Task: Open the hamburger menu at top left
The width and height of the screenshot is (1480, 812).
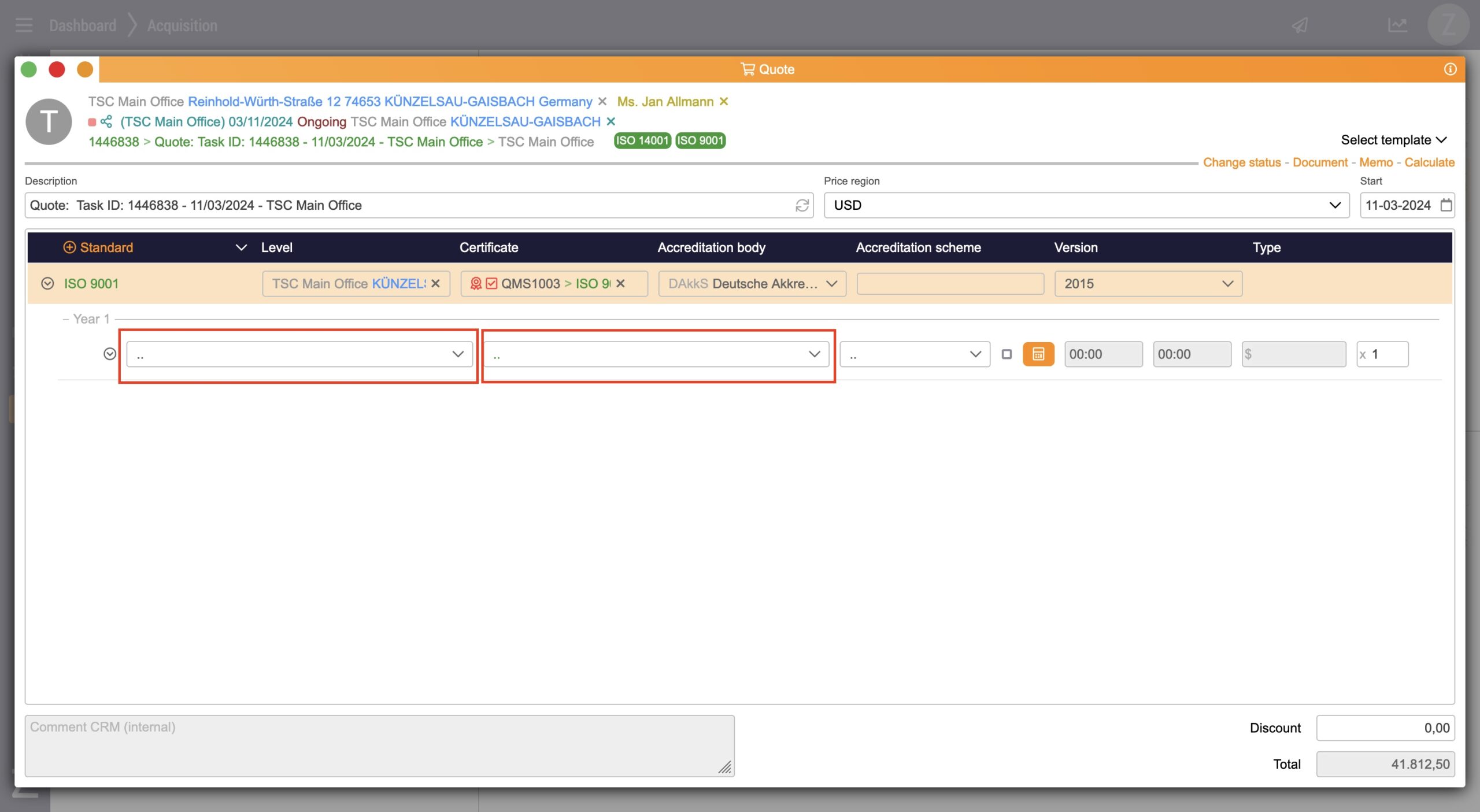Action: (x=24, y=25)
